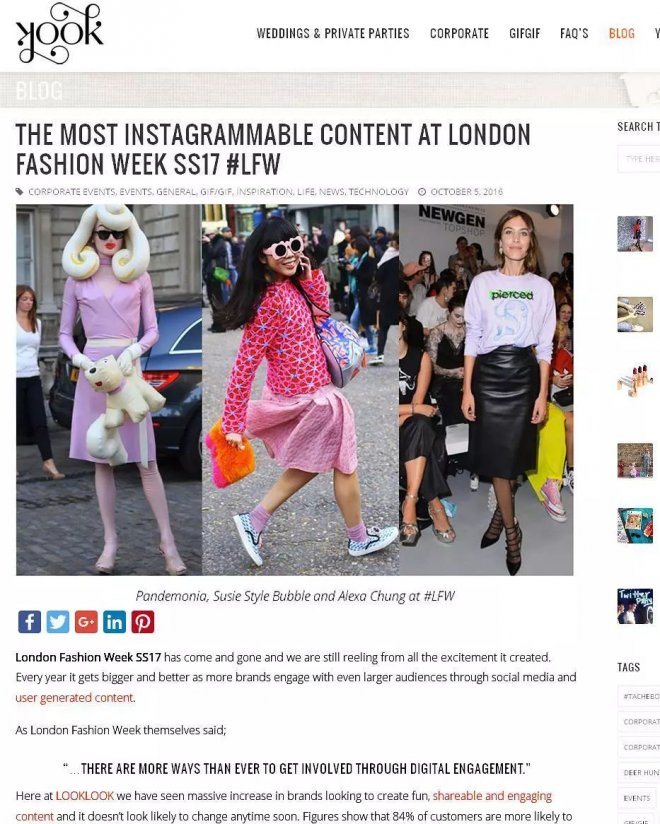Go to the GIFGIF page

[524, 34]
